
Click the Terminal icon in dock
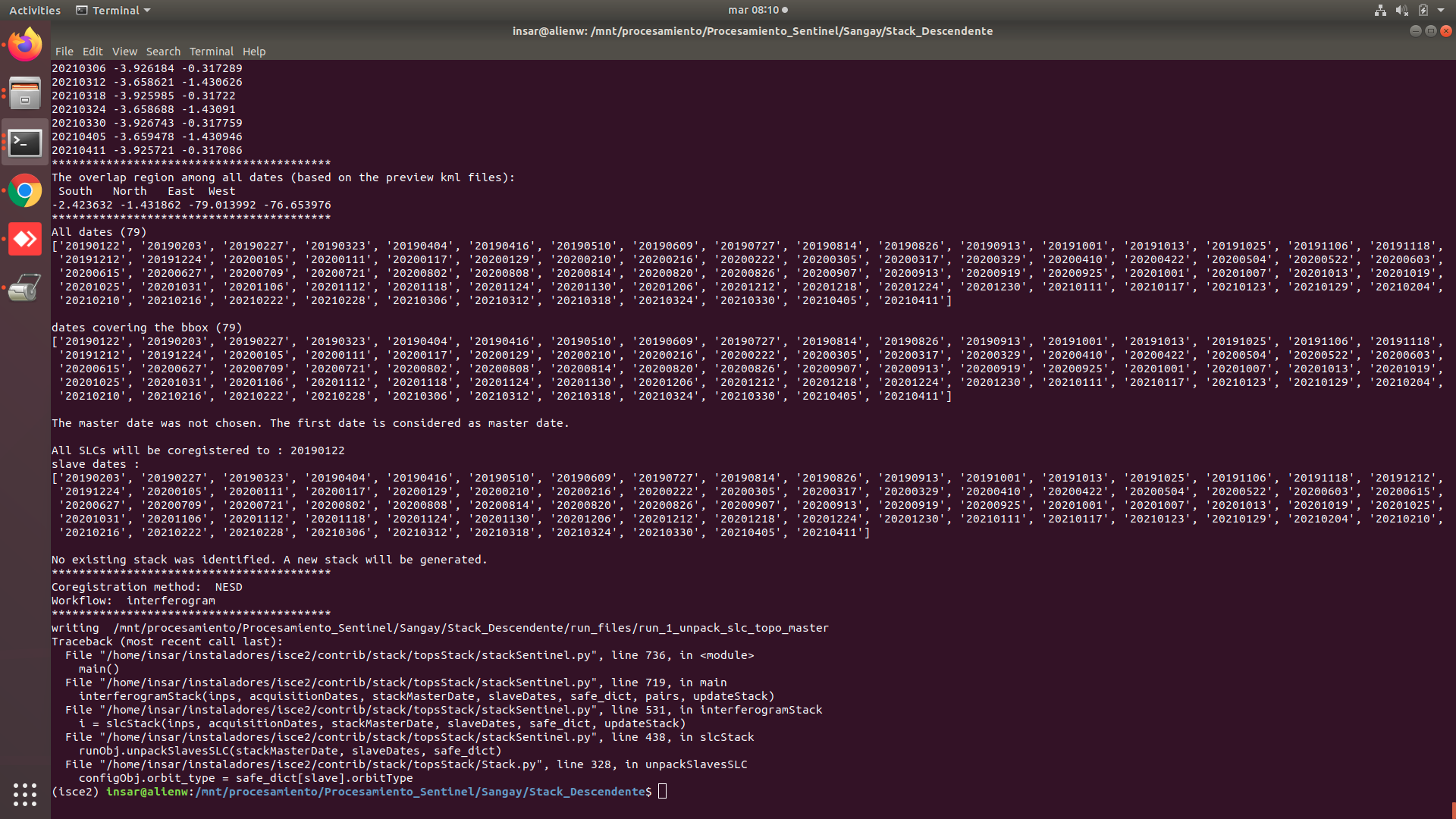pos(25,143)
